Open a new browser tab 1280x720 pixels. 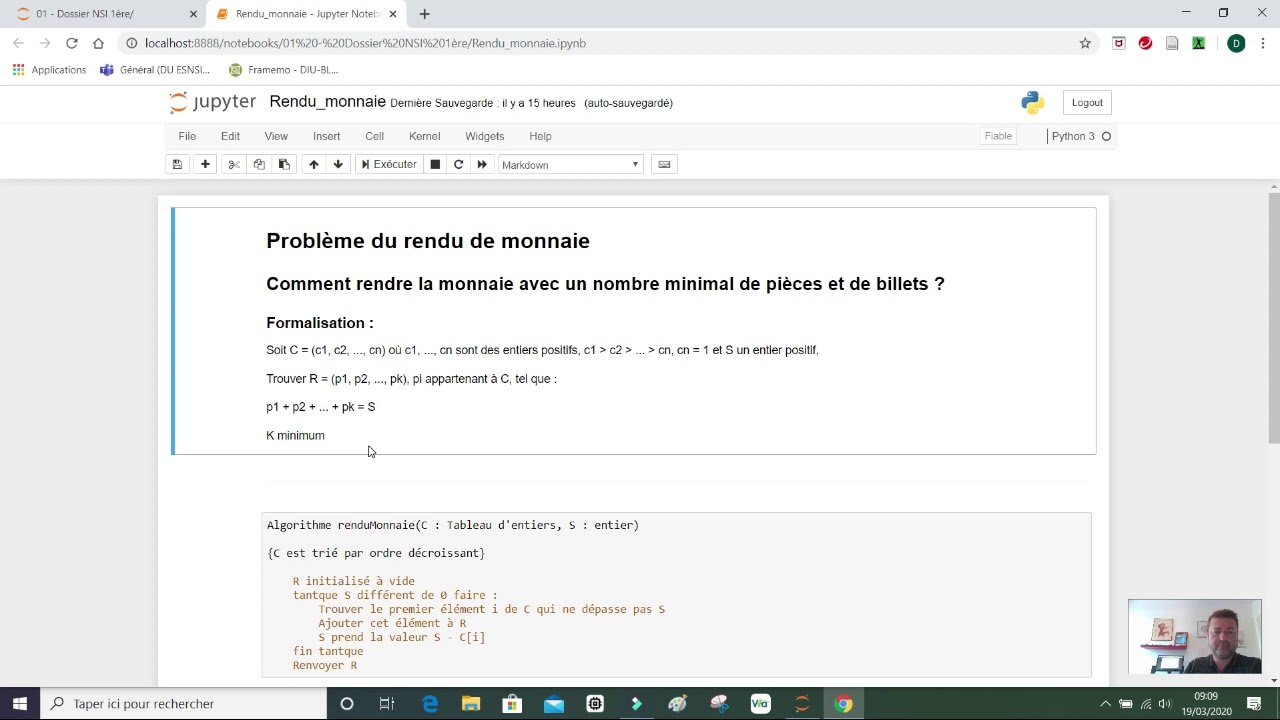coord(424,14)
